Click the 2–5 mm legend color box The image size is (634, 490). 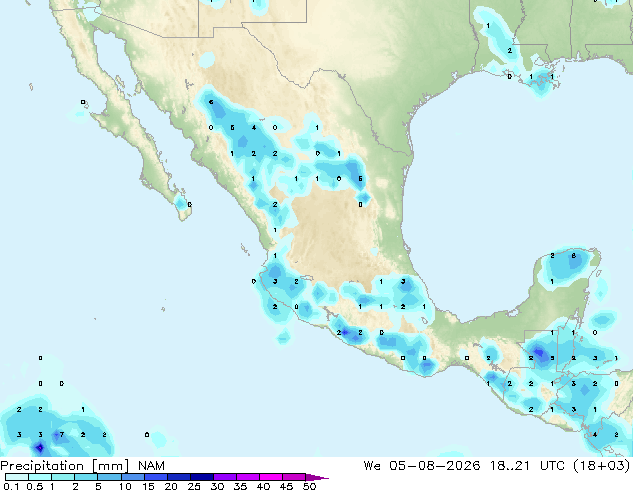click(x=86, y=477)
